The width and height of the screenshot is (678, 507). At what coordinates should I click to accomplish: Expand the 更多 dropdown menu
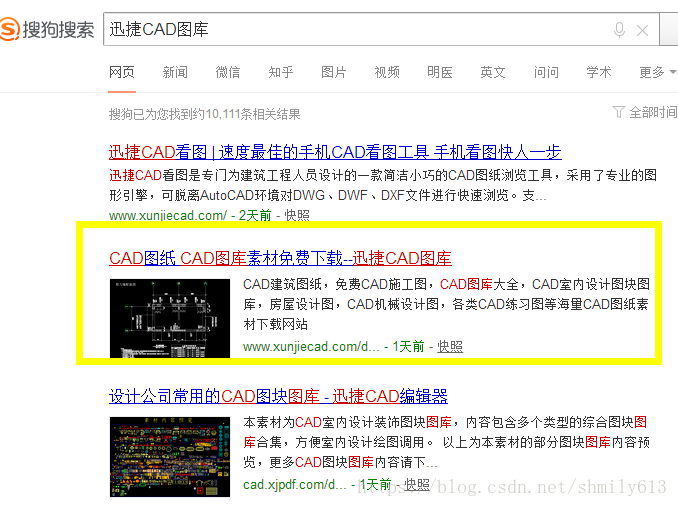pyautogui.click(x=657, y=72)
